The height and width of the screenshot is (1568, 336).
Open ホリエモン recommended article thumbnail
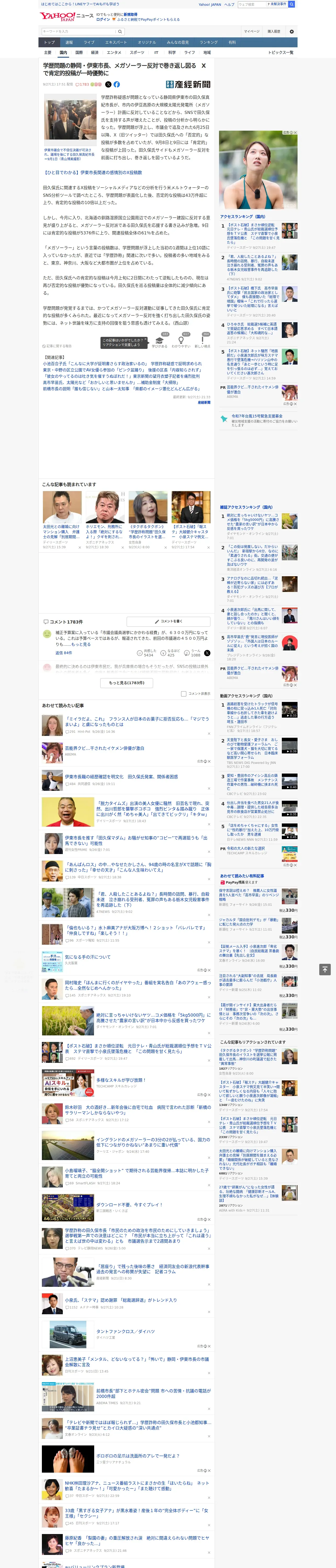pyautogui.click(x=105, y=506)
